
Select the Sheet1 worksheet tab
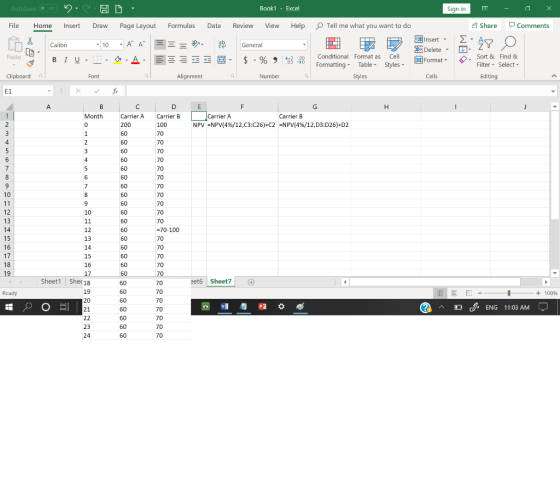click(x=51, y=281)
